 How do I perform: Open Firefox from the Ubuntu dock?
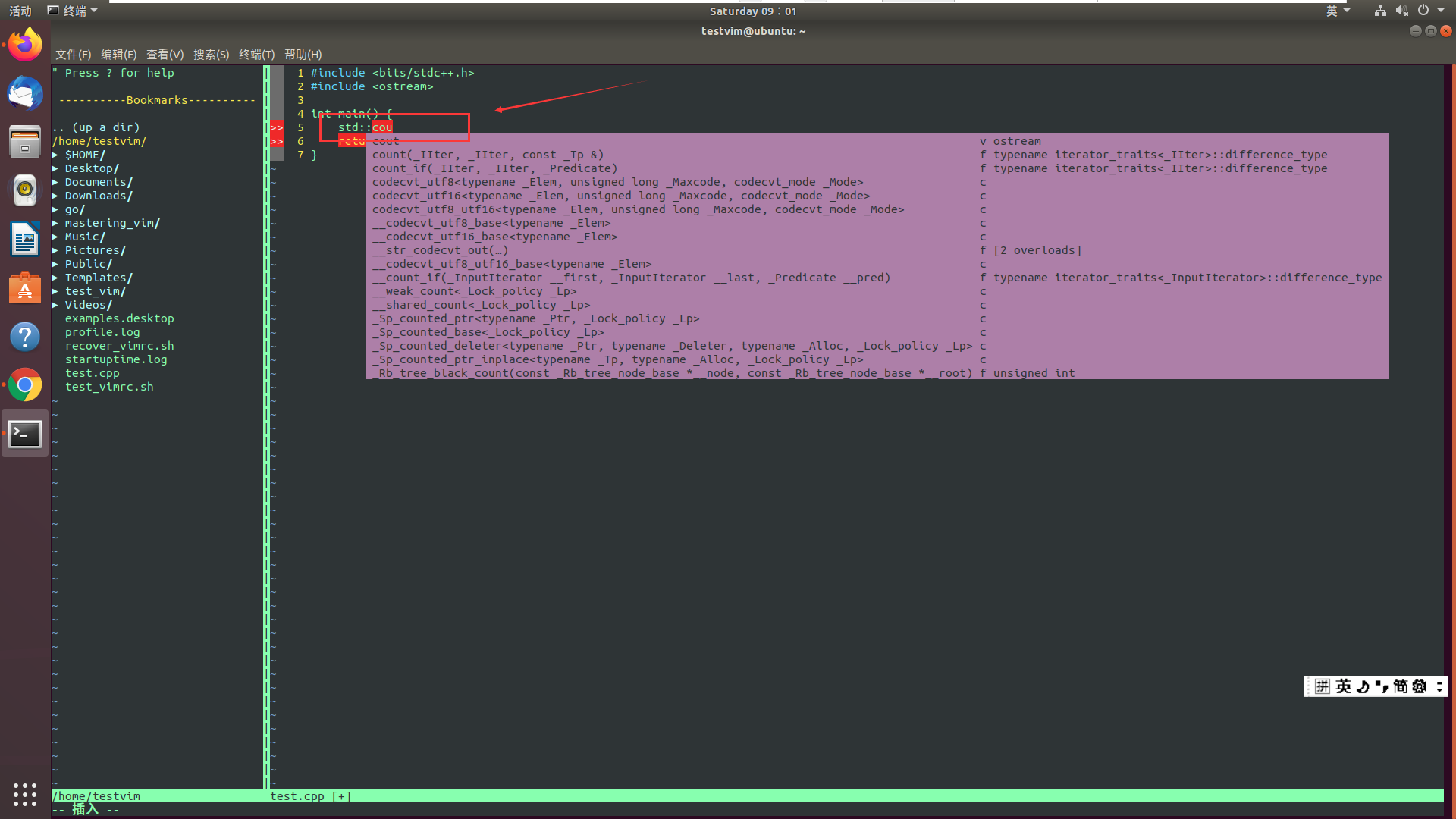pos(24,44)
